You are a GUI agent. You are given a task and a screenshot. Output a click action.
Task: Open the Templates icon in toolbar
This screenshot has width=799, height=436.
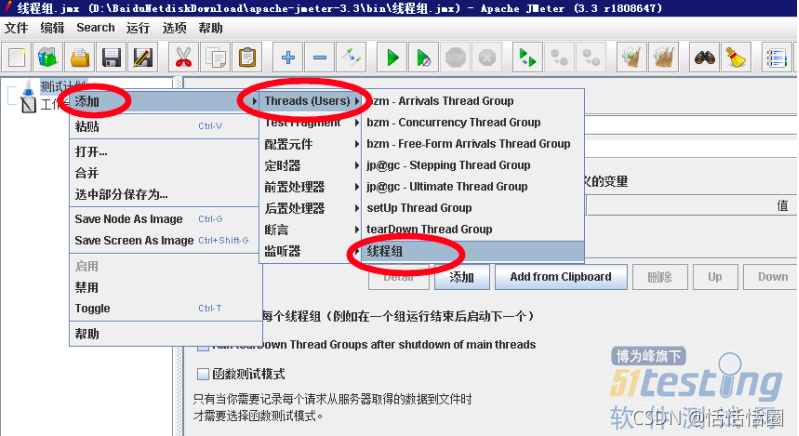point(48,58)
